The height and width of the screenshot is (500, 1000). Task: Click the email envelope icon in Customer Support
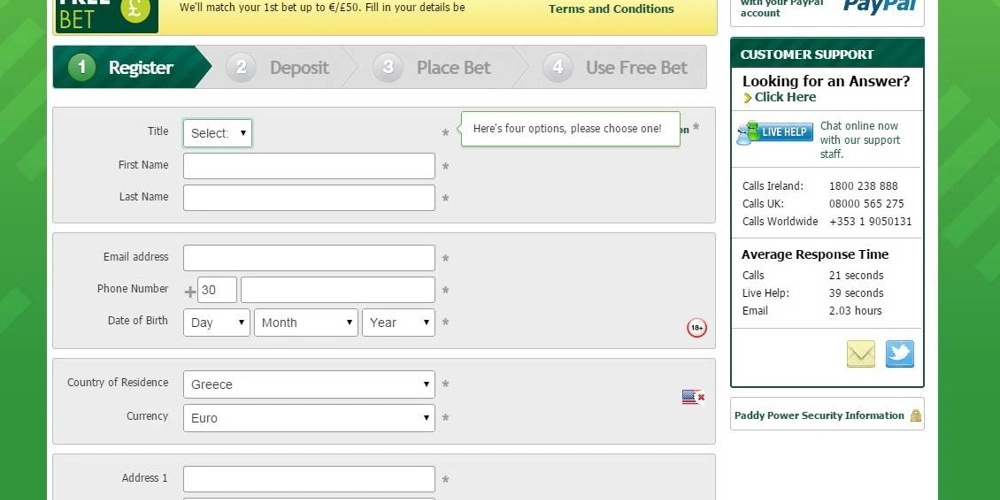pos(860,354)
